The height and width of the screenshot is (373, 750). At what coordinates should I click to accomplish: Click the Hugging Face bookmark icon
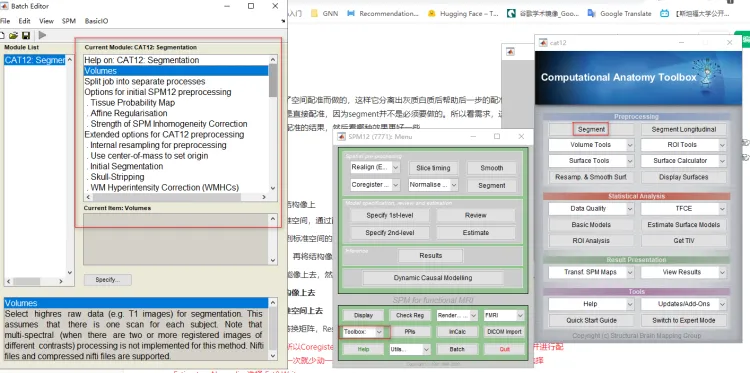pos(432,13)
